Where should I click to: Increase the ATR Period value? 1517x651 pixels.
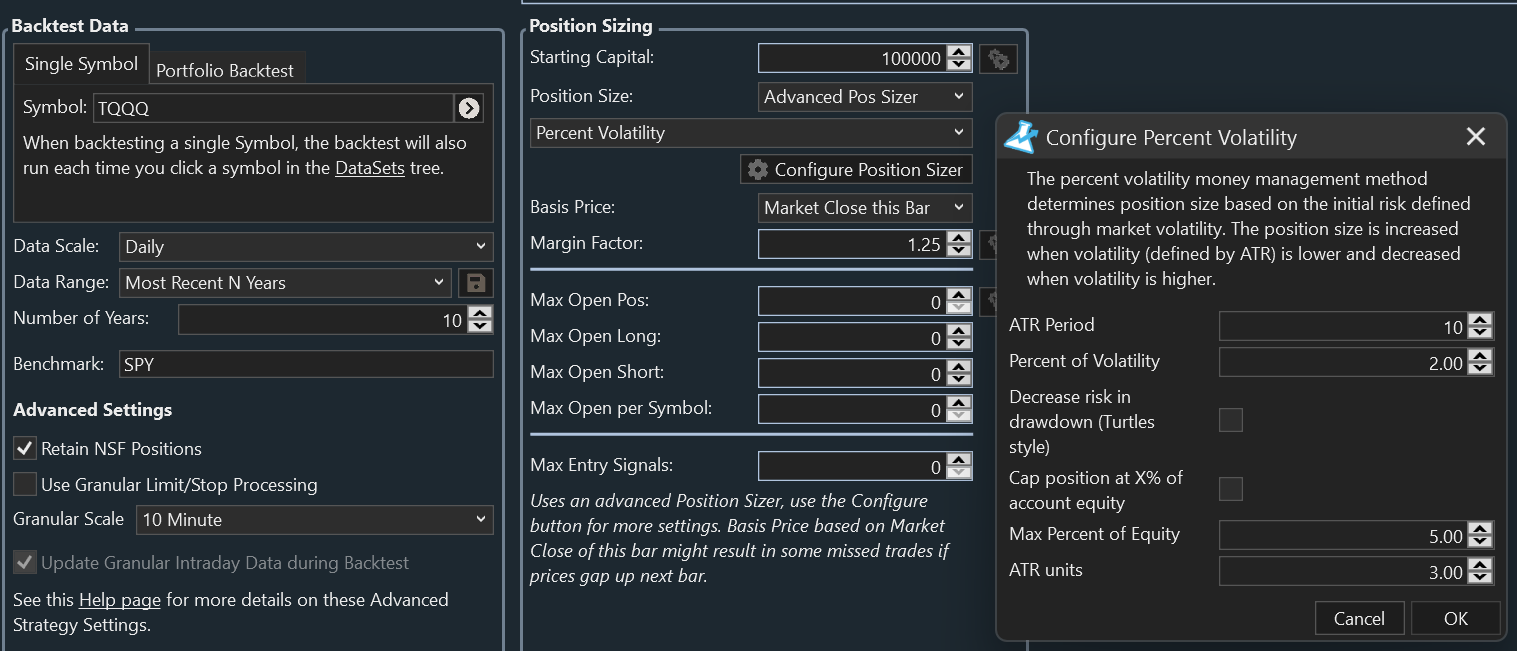coord(1481,320)
